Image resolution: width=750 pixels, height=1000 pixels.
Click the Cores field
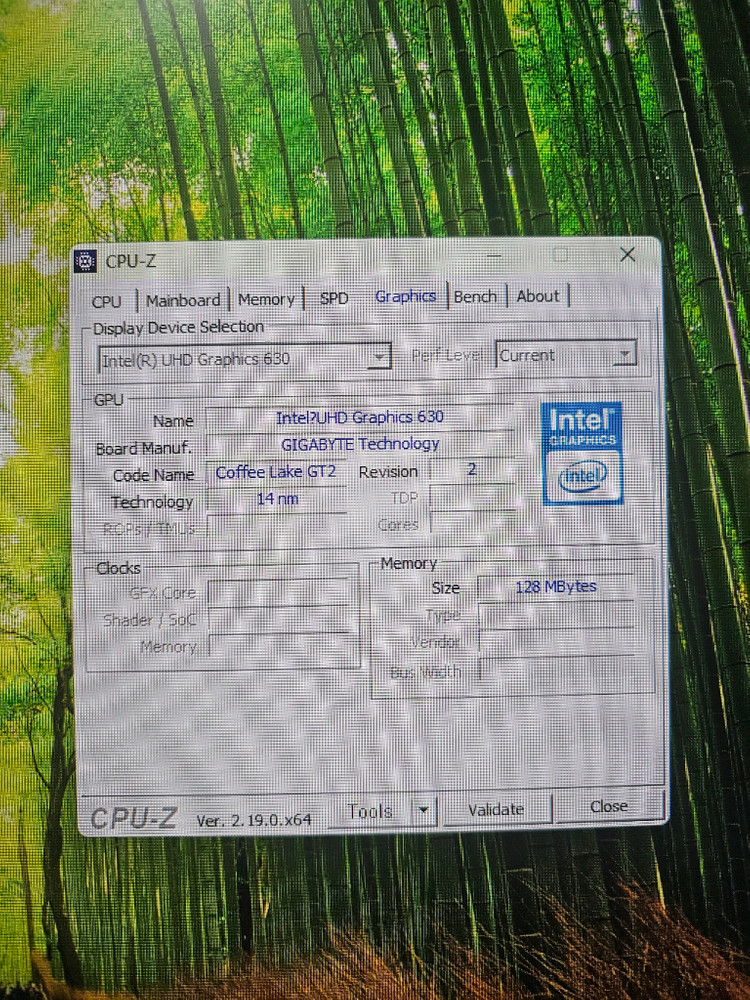click(x=473, y=523)
